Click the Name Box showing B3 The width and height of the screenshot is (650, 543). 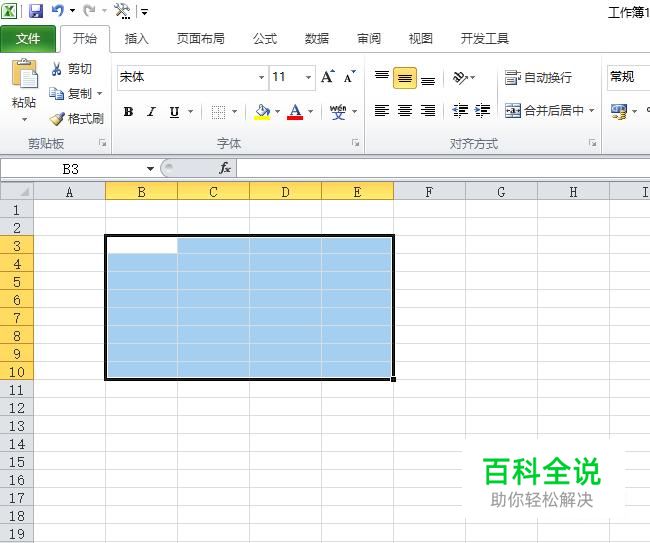[x=70, y=169]
